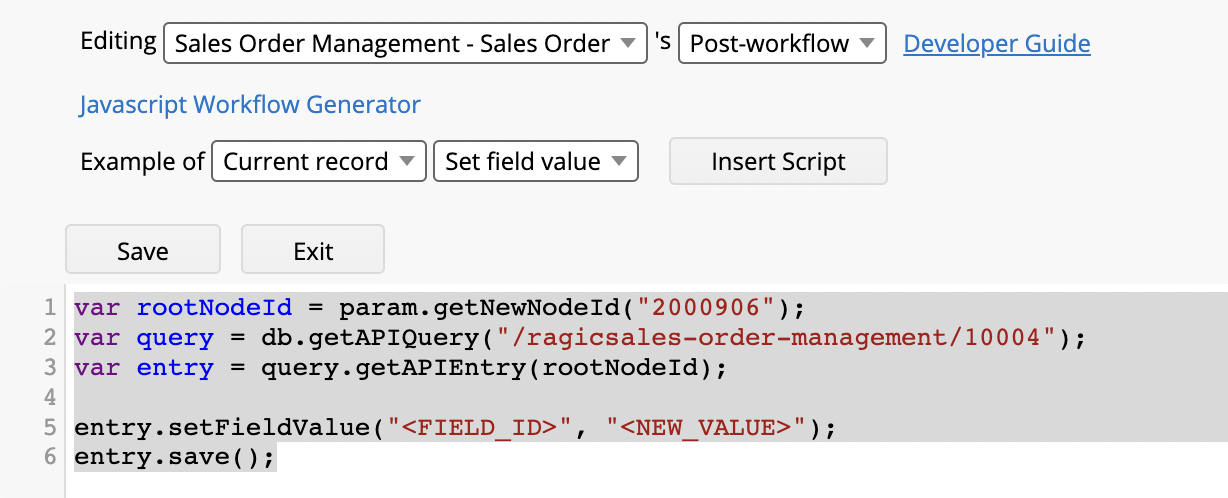This screenshot has width=1228, height=498.
Task: Open the Developer Guide link
Action: click(x=997, y=44)
